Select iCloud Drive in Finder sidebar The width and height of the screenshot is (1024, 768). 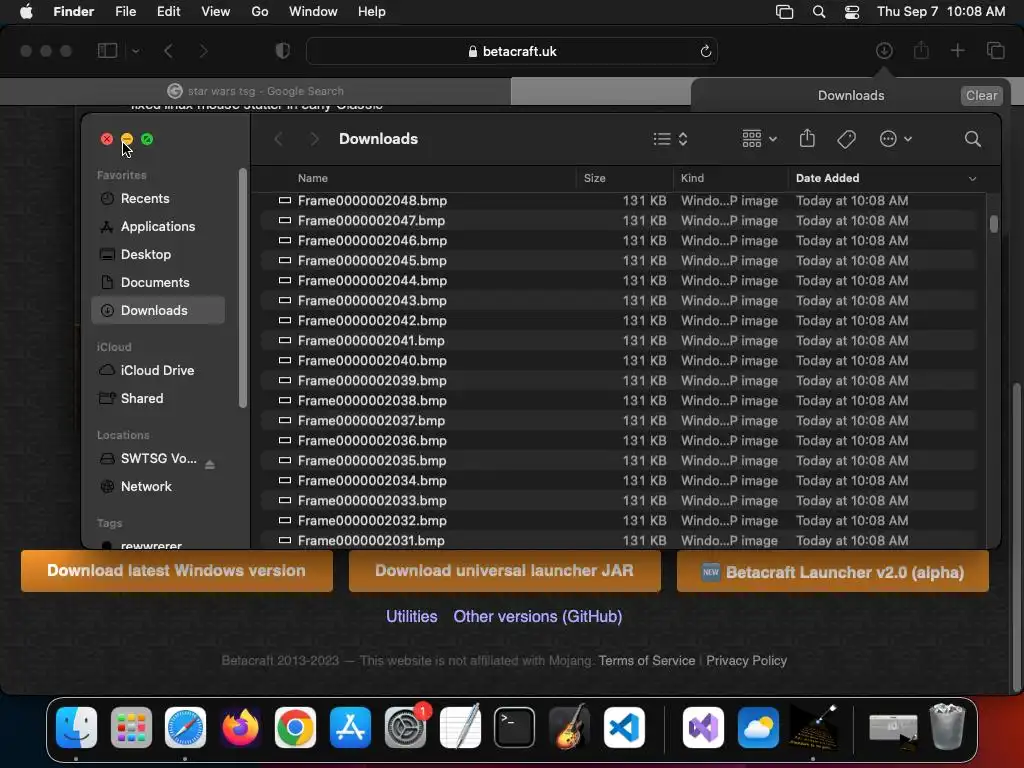coord(158,370)
